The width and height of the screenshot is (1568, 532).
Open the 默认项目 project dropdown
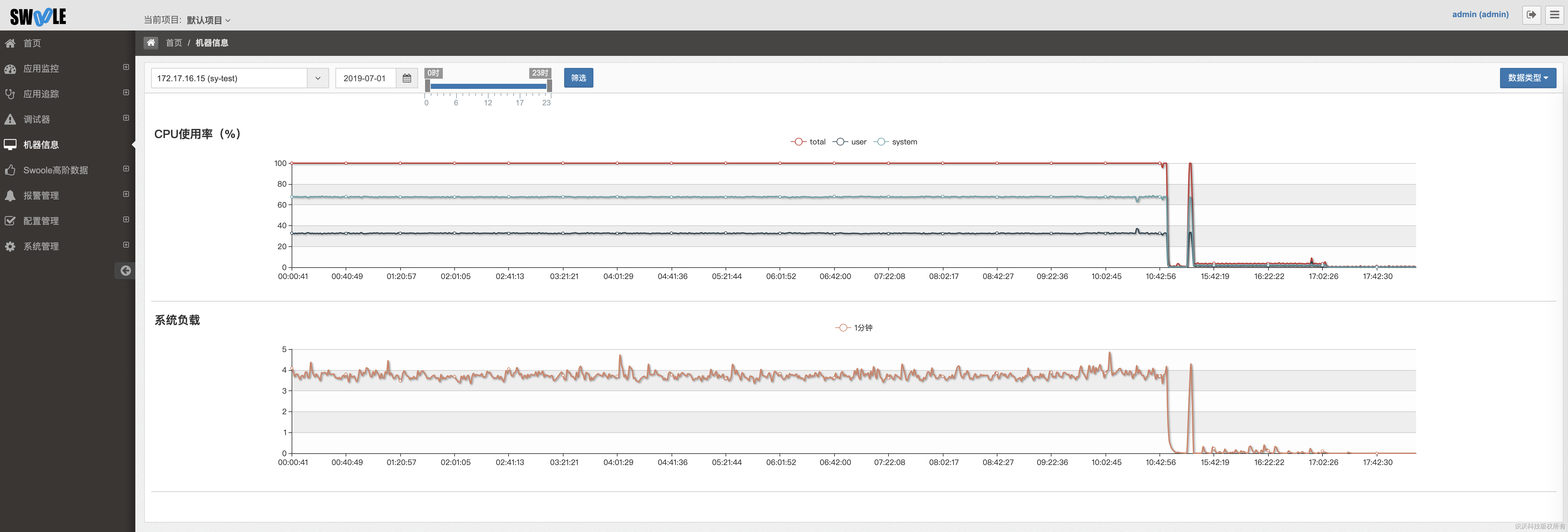(208, 20)
